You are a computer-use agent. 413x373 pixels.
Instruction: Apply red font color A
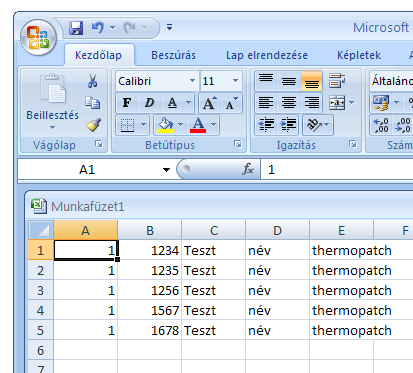point(198,125)
